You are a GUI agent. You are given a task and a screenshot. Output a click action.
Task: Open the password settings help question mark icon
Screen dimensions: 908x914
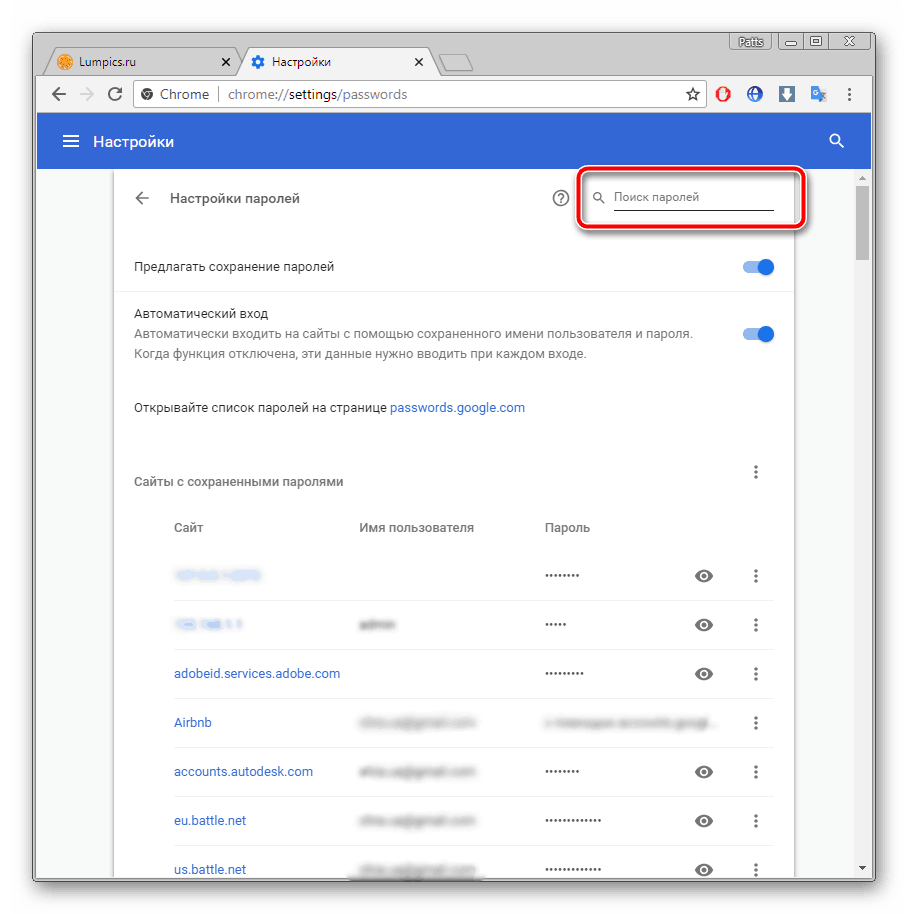click(561, 198)
